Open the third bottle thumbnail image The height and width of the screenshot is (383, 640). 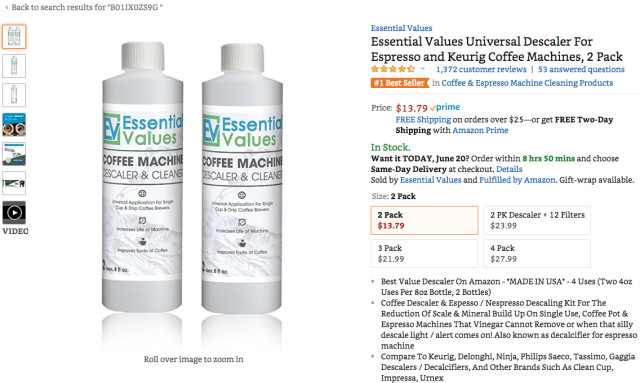point(14,95)
